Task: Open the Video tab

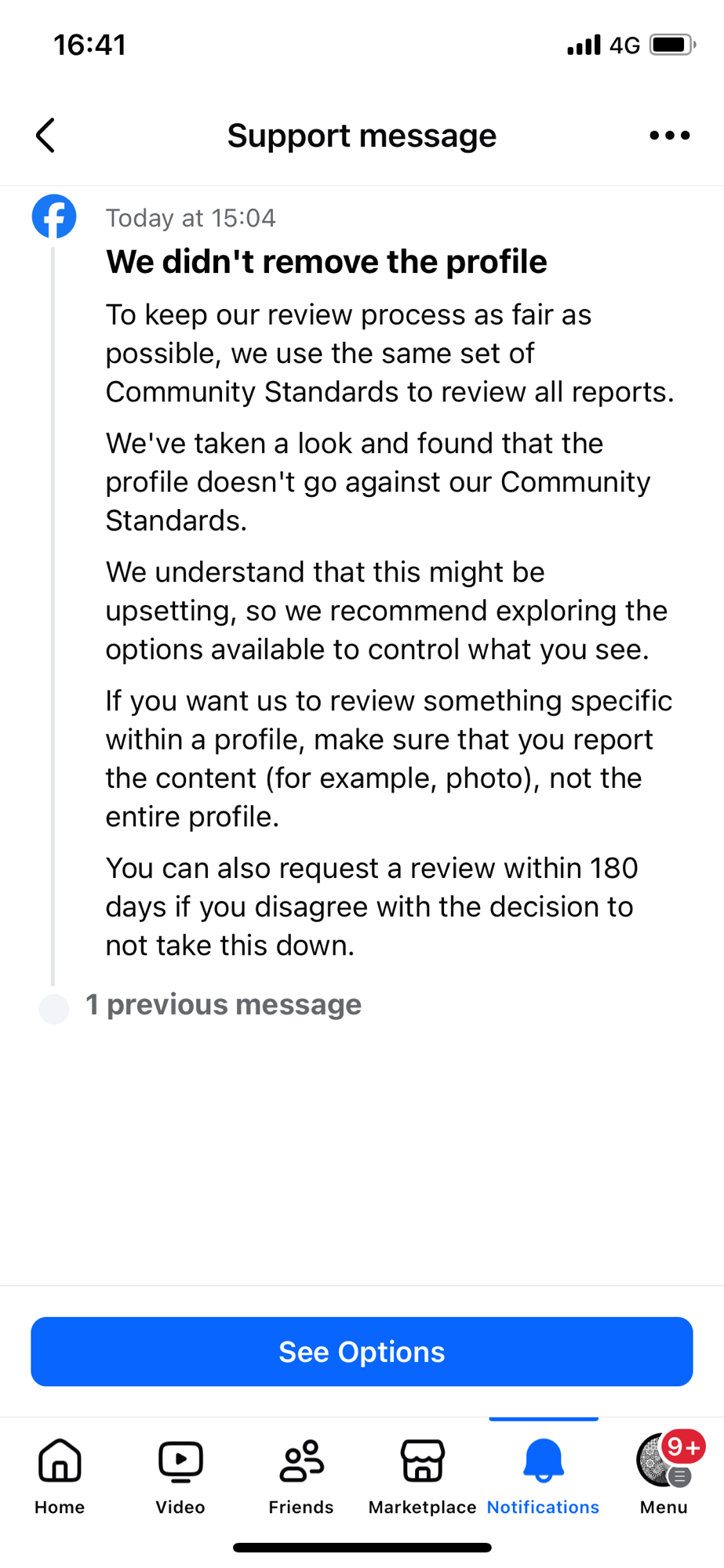Action: 180,1475
